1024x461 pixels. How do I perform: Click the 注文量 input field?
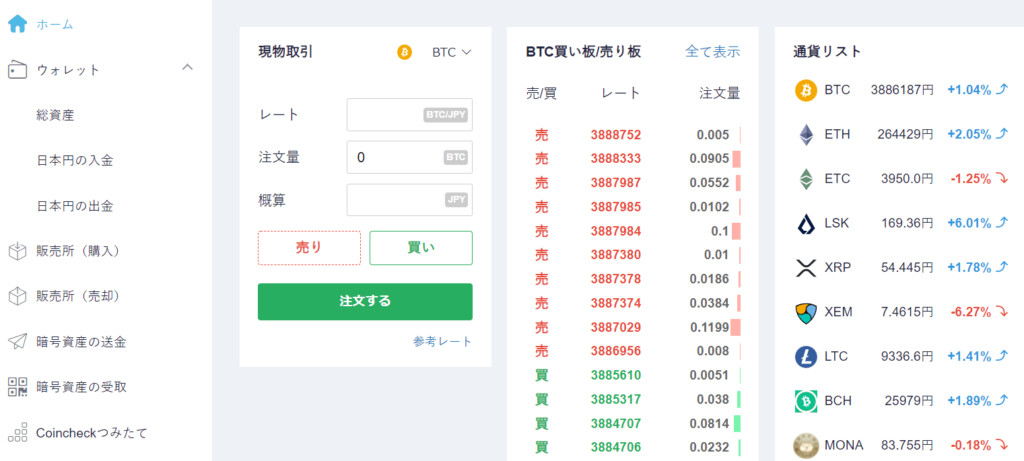point(409,157)
